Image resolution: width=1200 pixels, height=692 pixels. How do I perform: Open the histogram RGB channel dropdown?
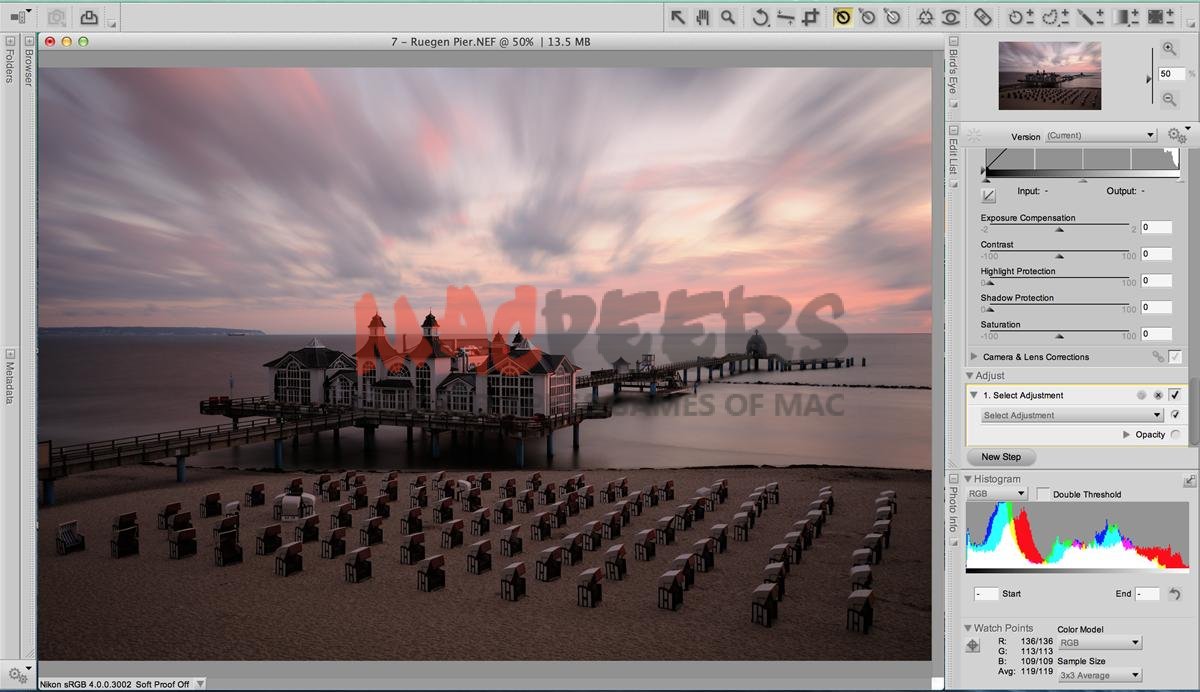996,494
